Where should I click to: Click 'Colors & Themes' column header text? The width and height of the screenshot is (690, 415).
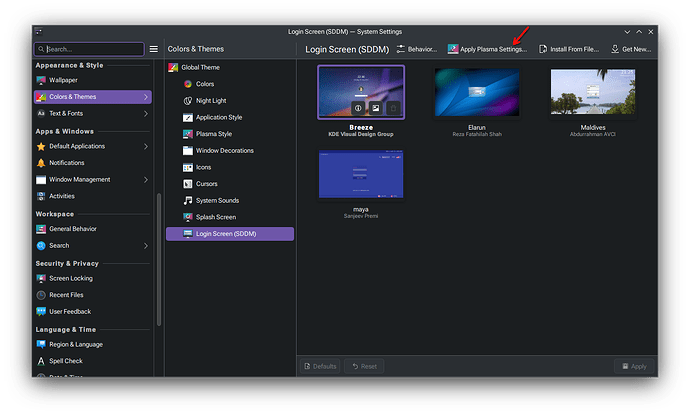[195, 49]
